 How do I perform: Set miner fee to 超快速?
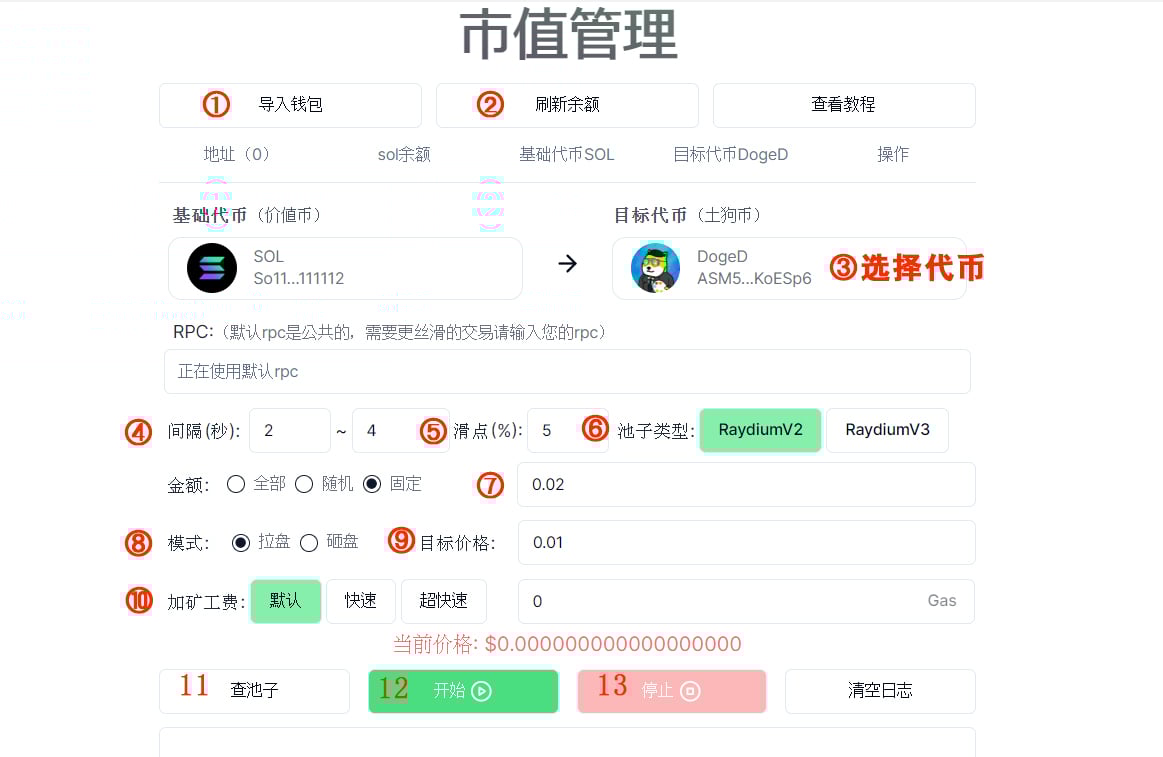click(444, 601)
